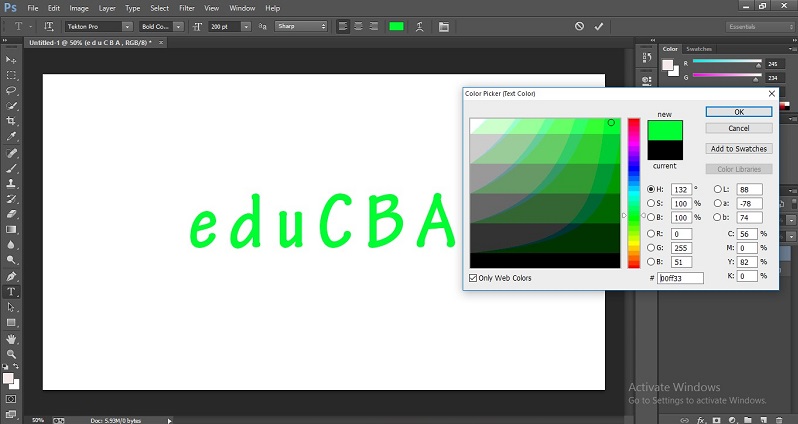The width and height of the screenshot is (798, 424).
Task: Select the Rectangle shape tool
Action: 11,323
